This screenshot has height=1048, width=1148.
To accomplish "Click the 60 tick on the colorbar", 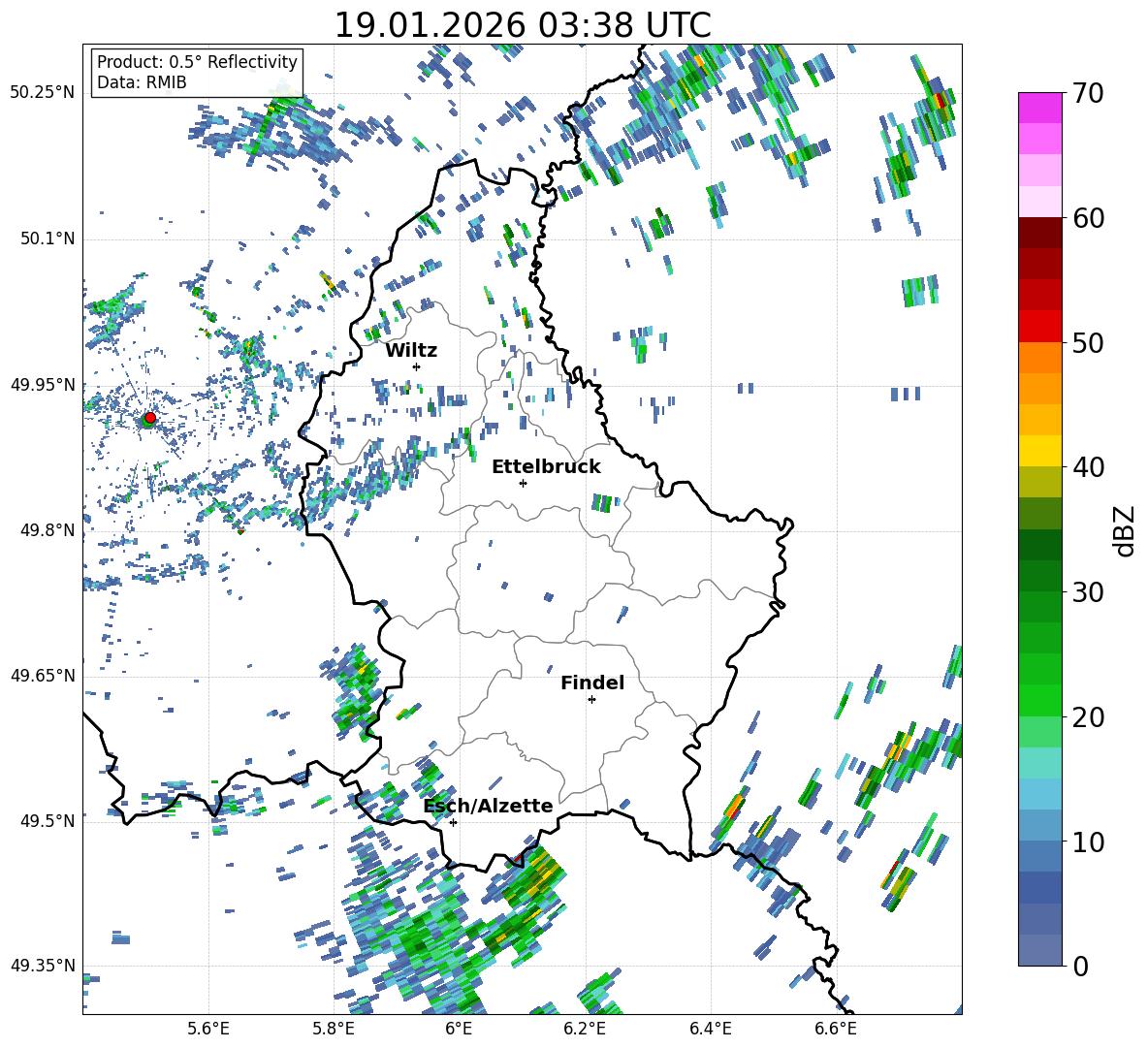I will [x=1087, y=218].
